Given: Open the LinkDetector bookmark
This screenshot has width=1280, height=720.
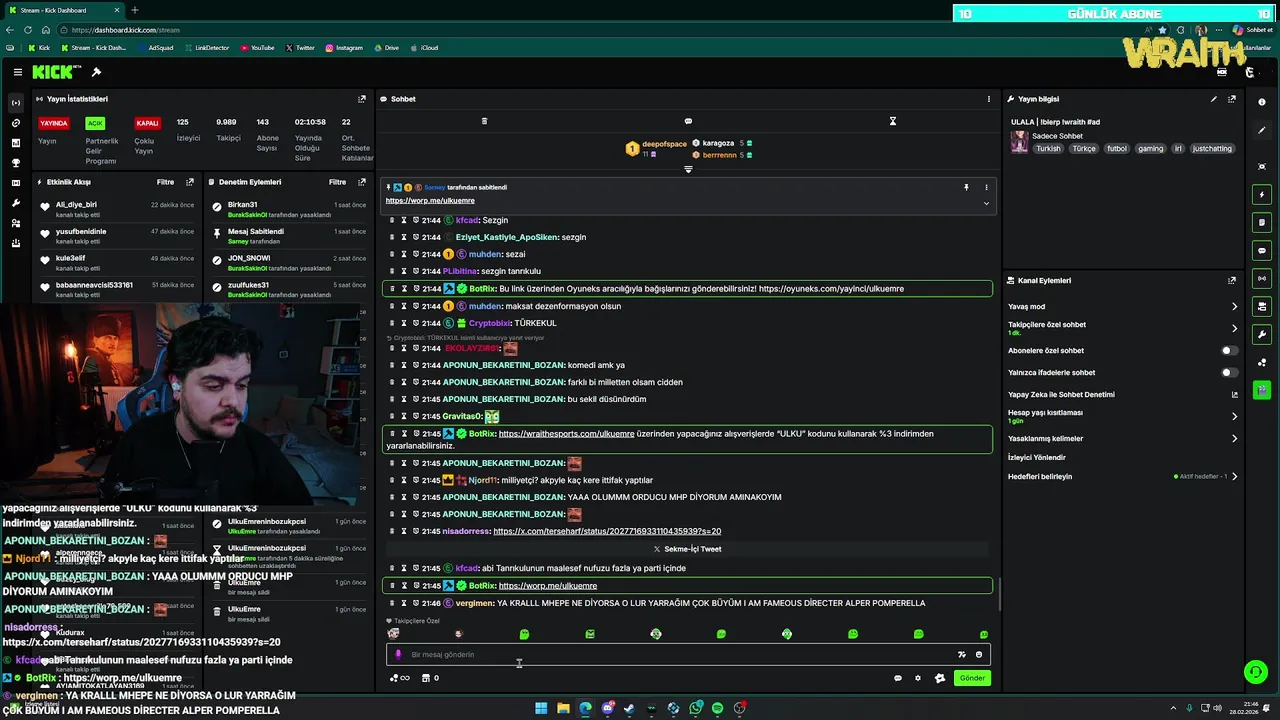Looking at the screenshot, I should (206, 48).
